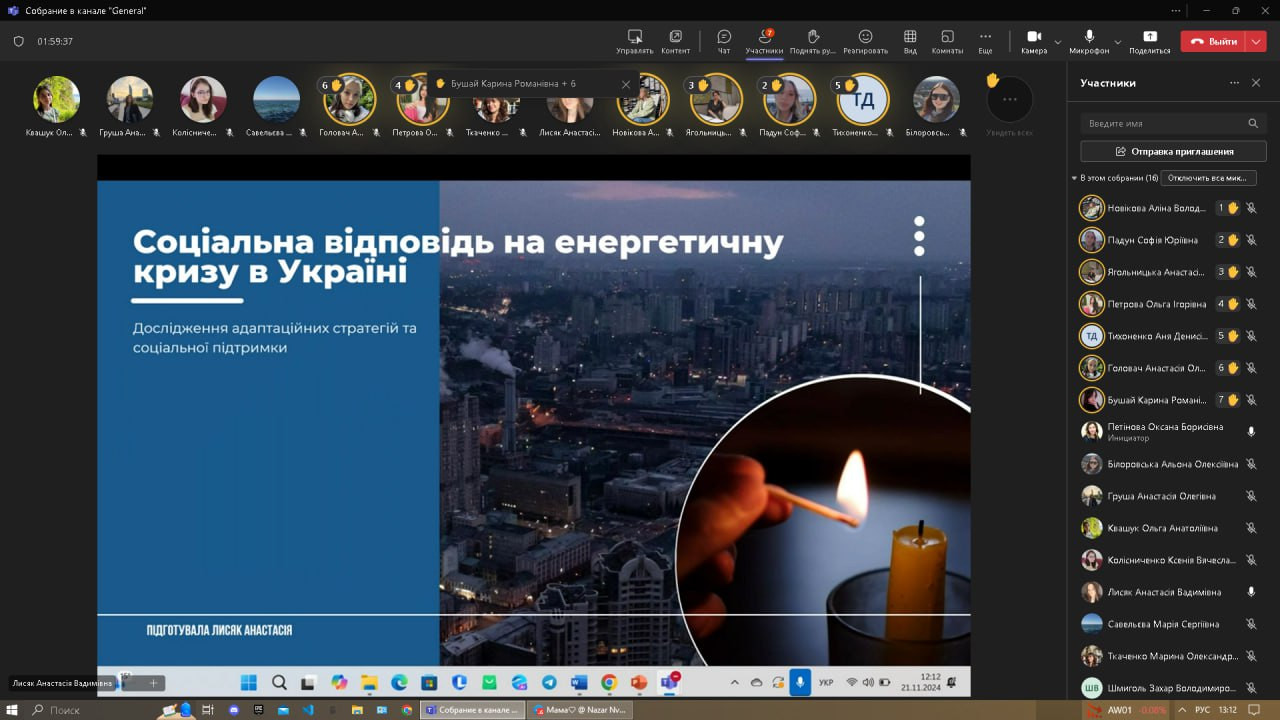
Task: Open the Участники panel's three-dot options menu
Action: coord(1234,83)
